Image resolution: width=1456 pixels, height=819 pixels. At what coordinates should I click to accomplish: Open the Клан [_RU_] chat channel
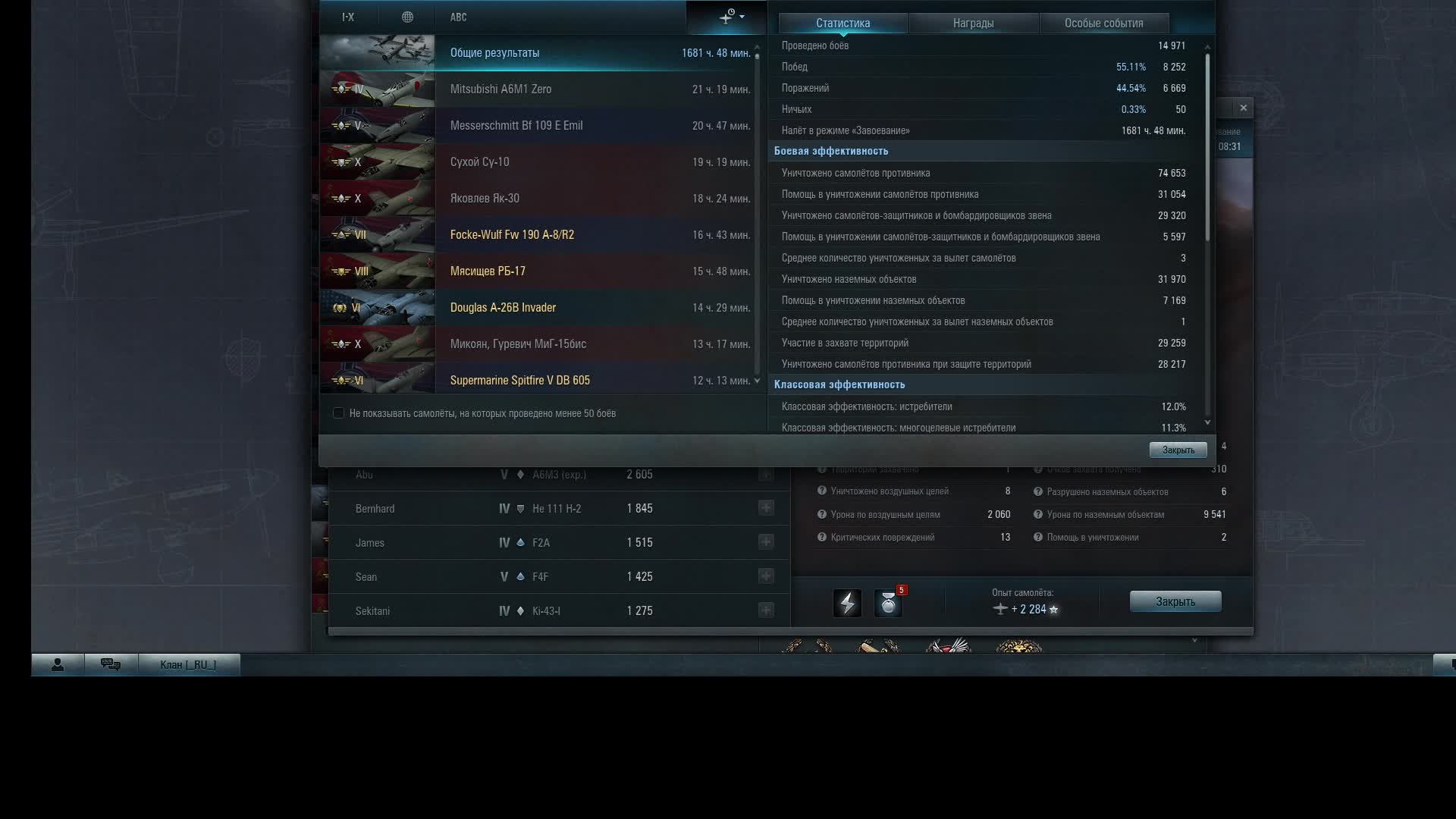(188, 665)
